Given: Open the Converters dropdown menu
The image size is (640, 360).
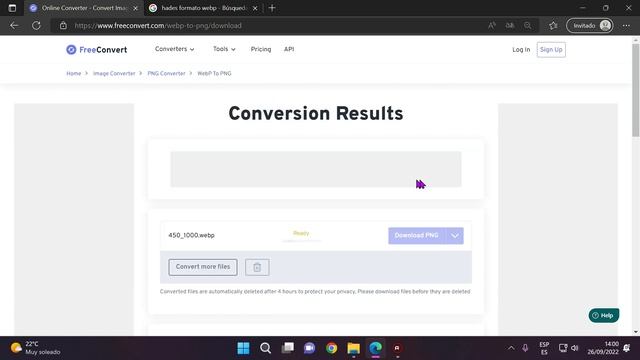Looking at the screenshot, I should 174,49.
